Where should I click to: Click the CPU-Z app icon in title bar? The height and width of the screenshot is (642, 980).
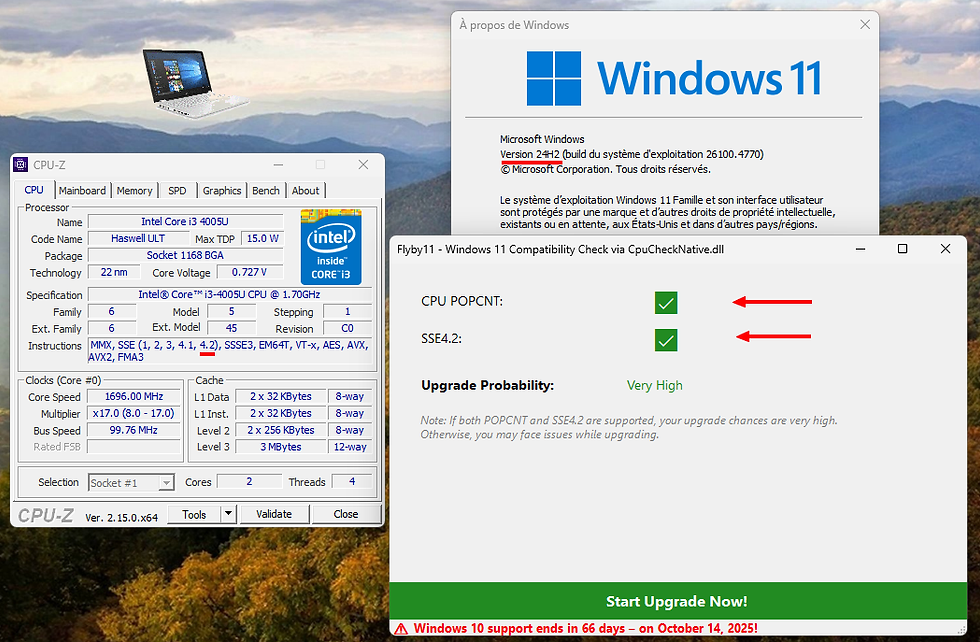point(21,164)
